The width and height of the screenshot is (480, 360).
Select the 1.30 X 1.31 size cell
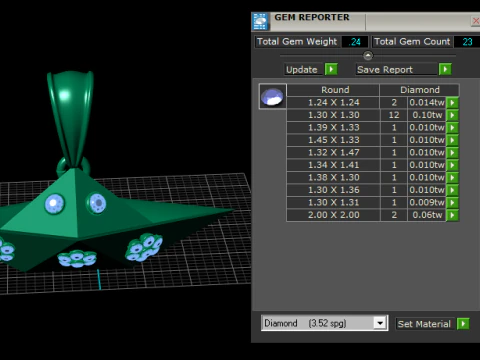333,202
